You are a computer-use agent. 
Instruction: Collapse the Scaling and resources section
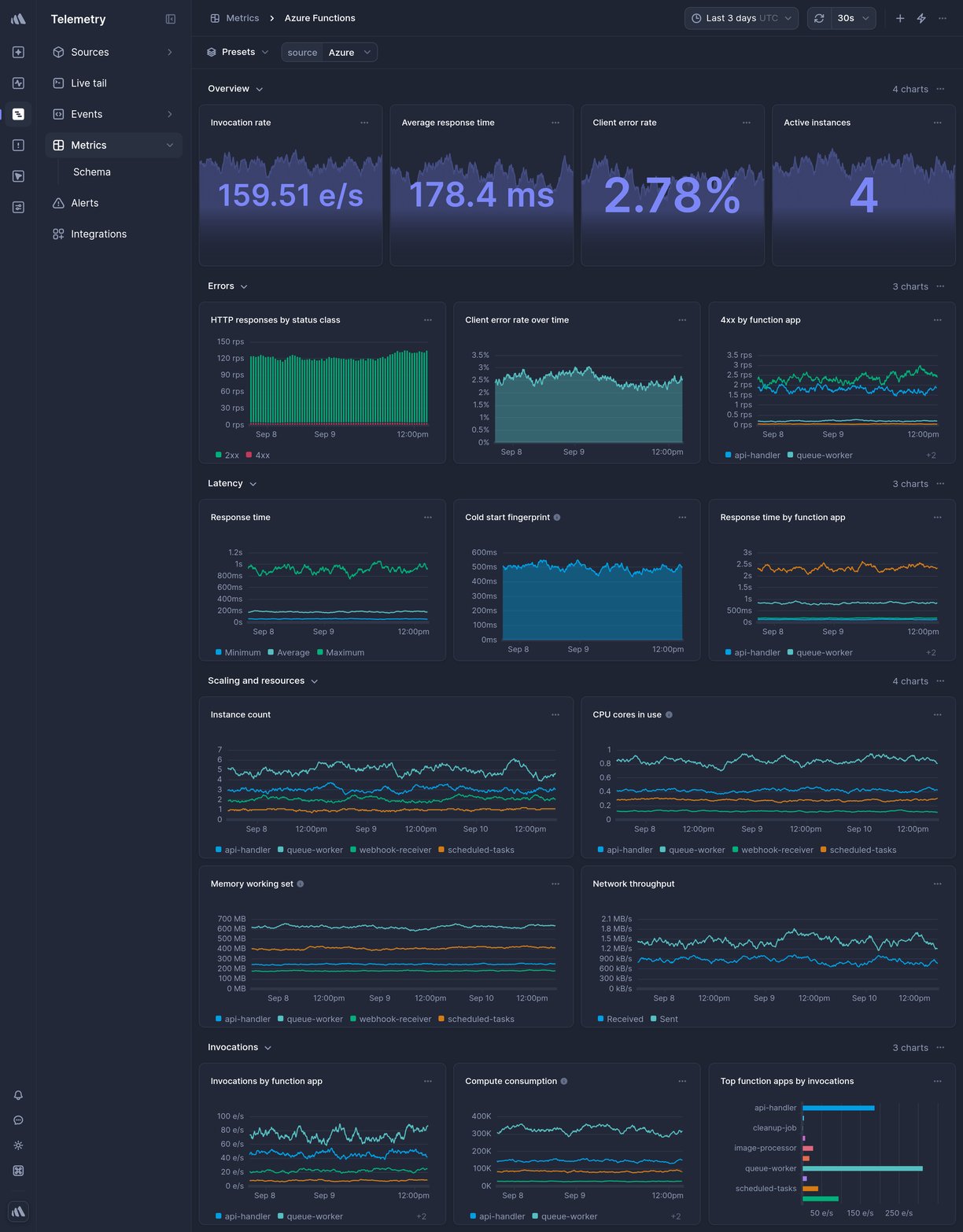[x=263, y=681]
